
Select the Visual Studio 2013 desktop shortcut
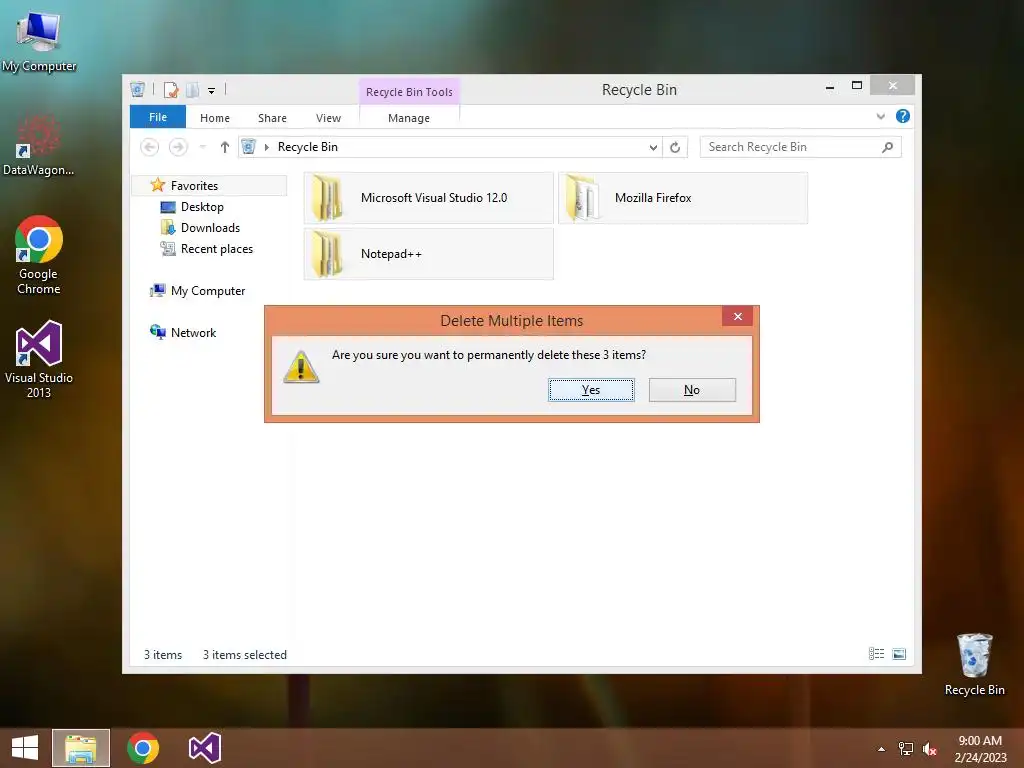pyautogui.click(x=39, y=359)
